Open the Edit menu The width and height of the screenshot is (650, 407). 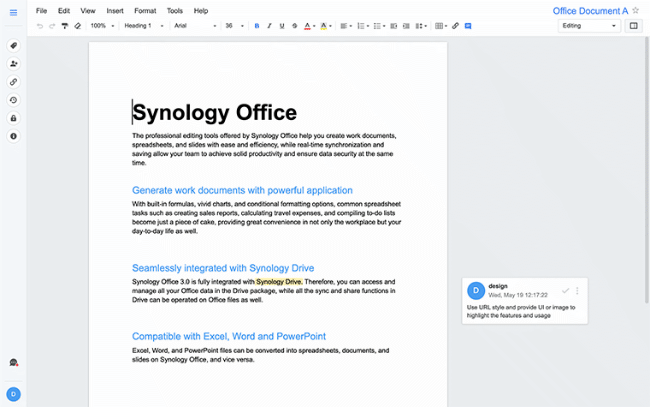click(x=64, y=11)
